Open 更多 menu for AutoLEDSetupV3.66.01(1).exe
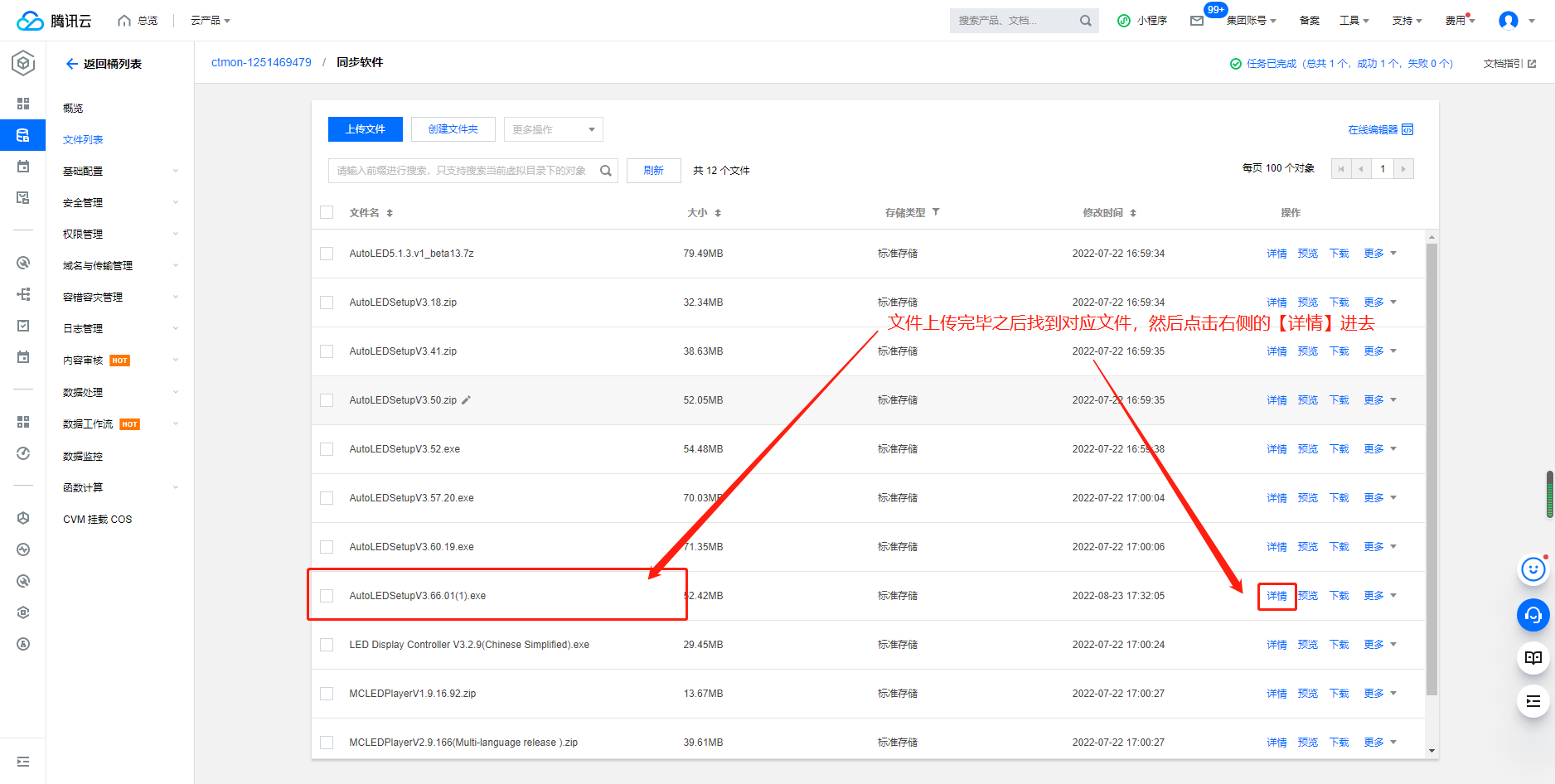The height and width of the screenshot is (784, 1555). click(1380, 596)
